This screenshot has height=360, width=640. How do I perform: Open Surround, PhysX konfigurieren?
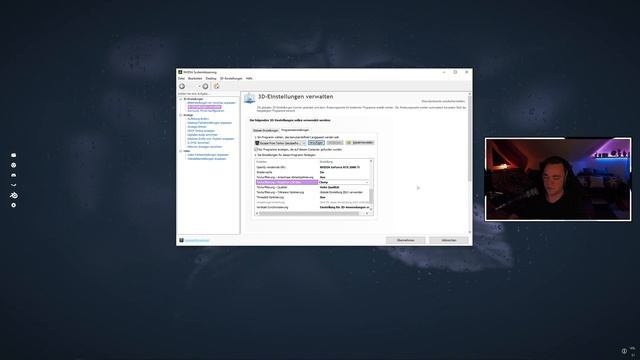coord(205,111)
